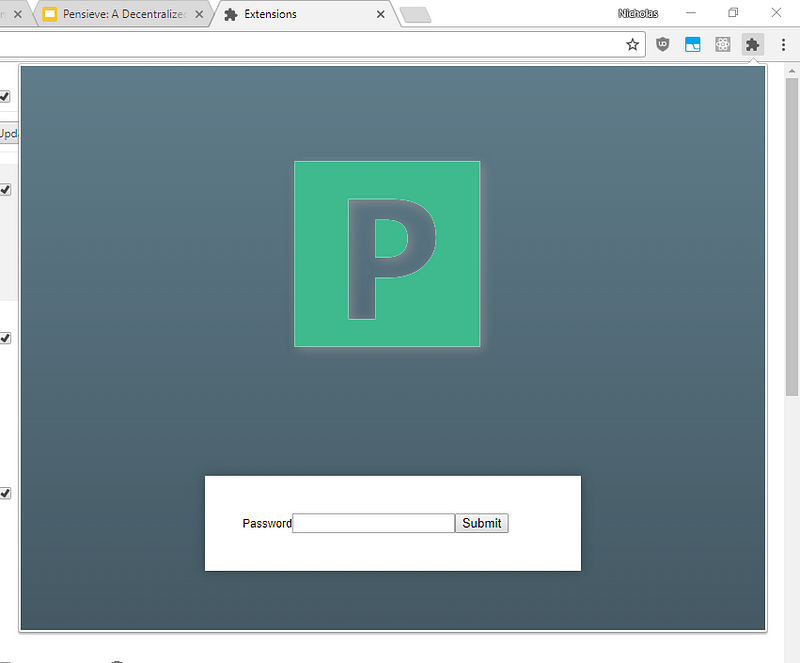Open a new tab
Image resolution: width=800 pixels, height=663 pixels.
pyautogui.click(x=416, y=15)
